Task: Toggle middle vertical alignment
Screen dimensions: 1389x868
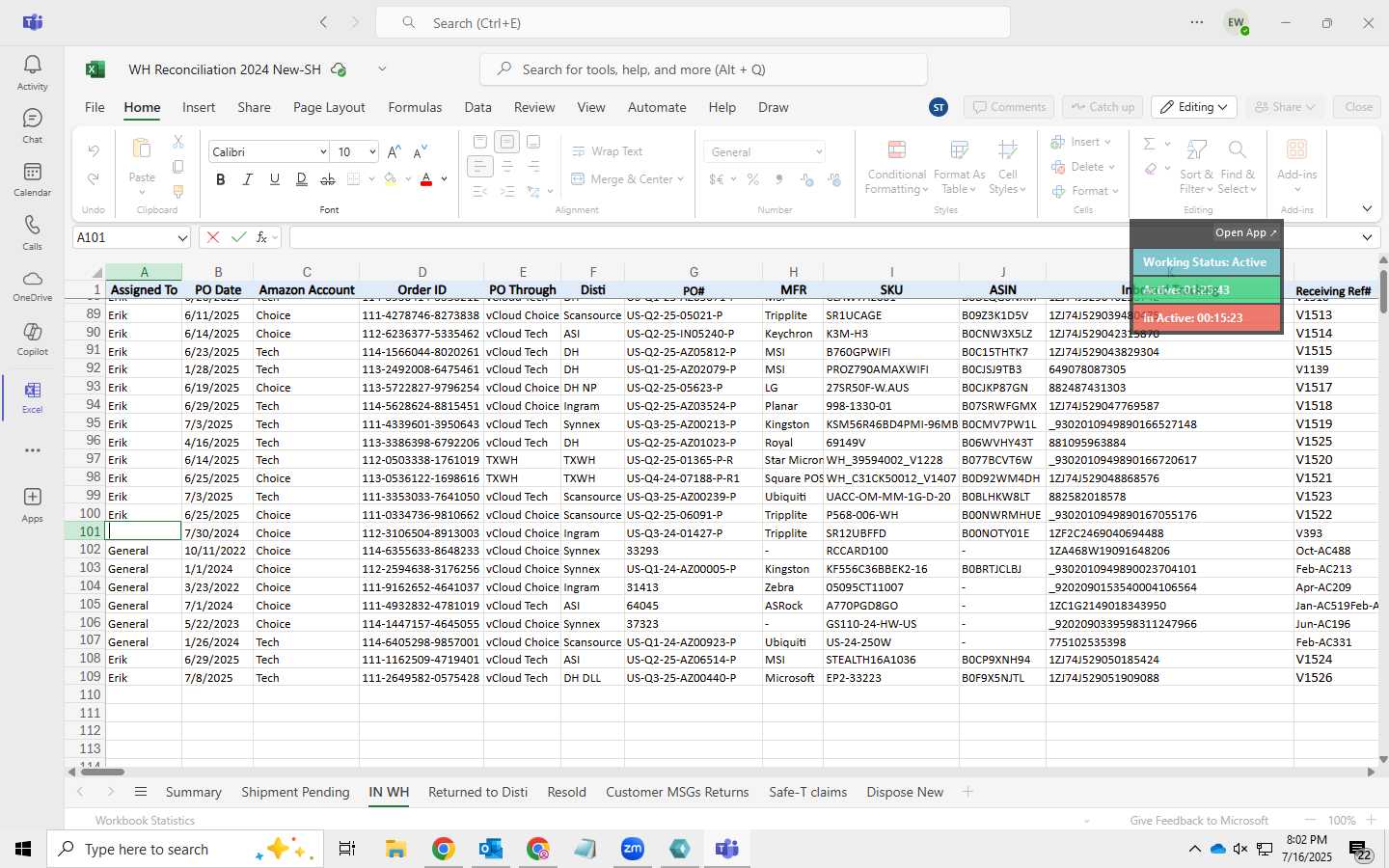Action: (507, 142)
